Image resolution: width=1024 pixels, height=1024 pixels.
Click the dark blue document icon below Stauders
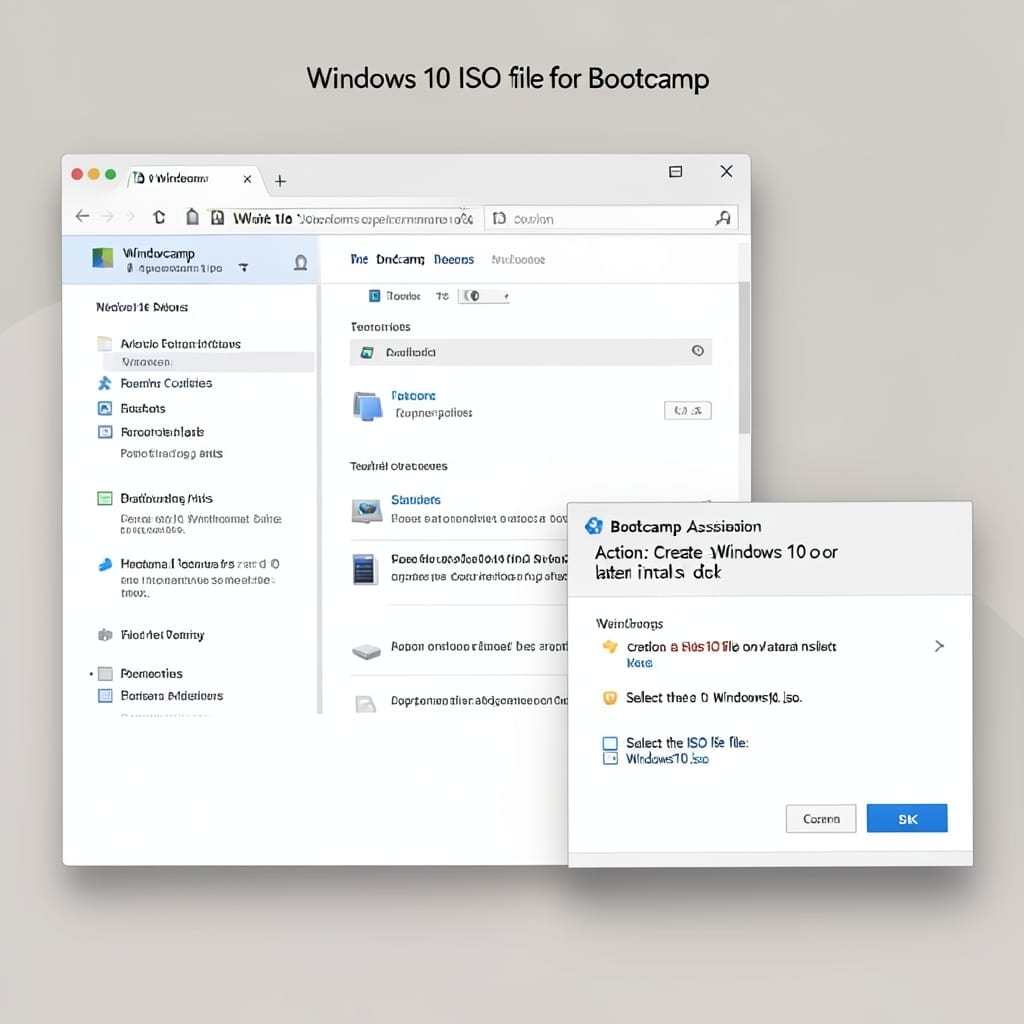point(364,569)
